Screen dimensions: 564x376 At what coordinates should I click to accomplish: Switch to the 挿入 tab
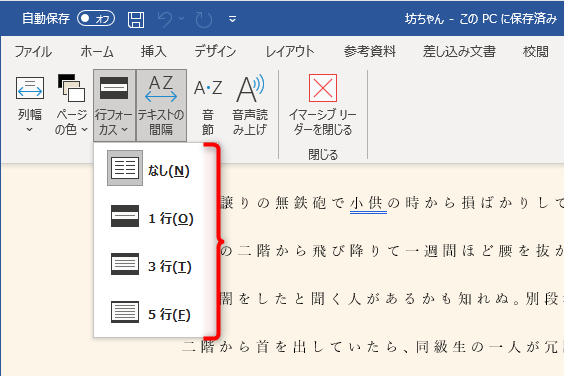point(154,52)
